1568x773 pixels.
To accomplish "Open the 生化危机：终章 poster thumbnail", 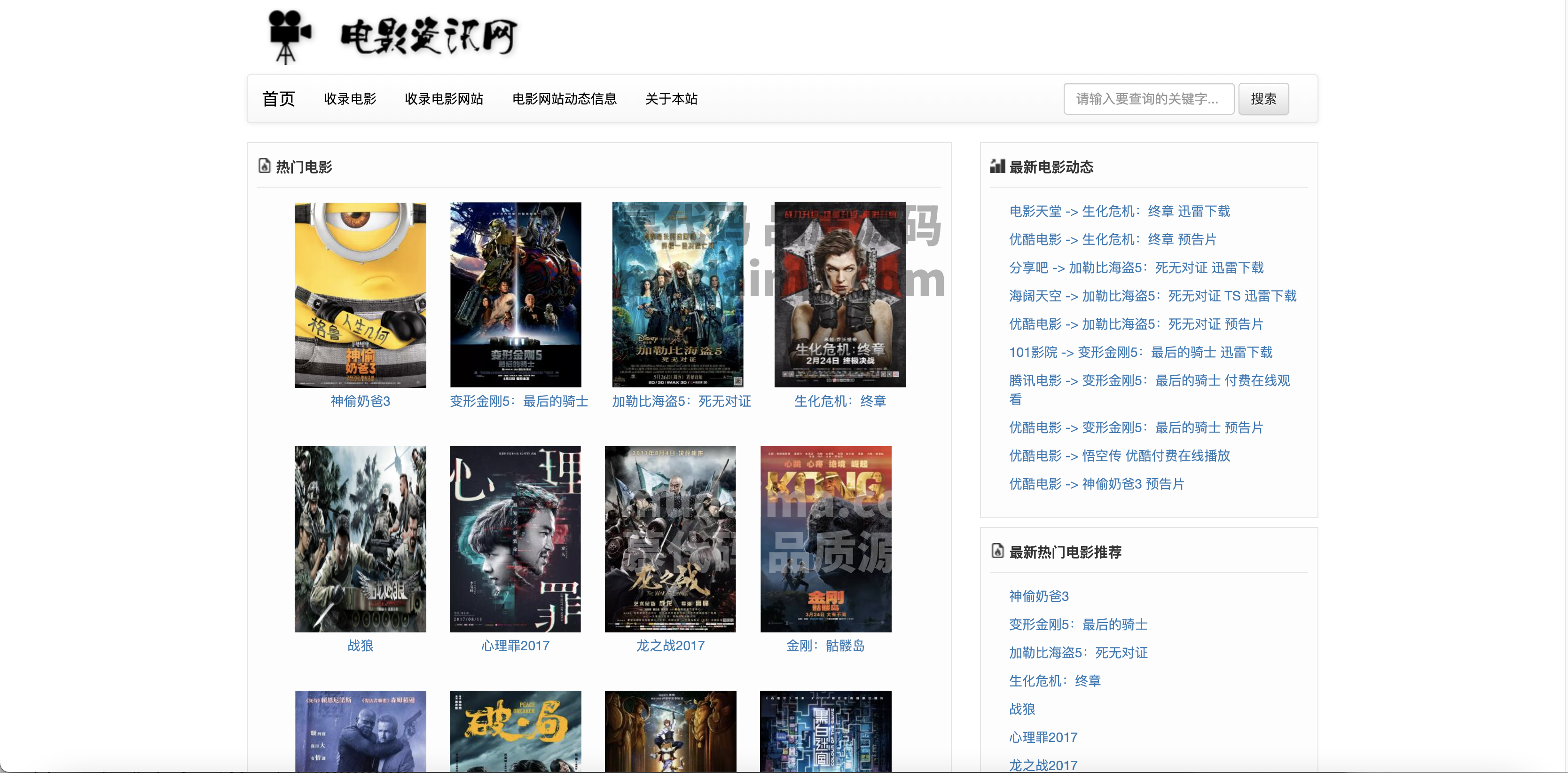I will coord(840,295).
